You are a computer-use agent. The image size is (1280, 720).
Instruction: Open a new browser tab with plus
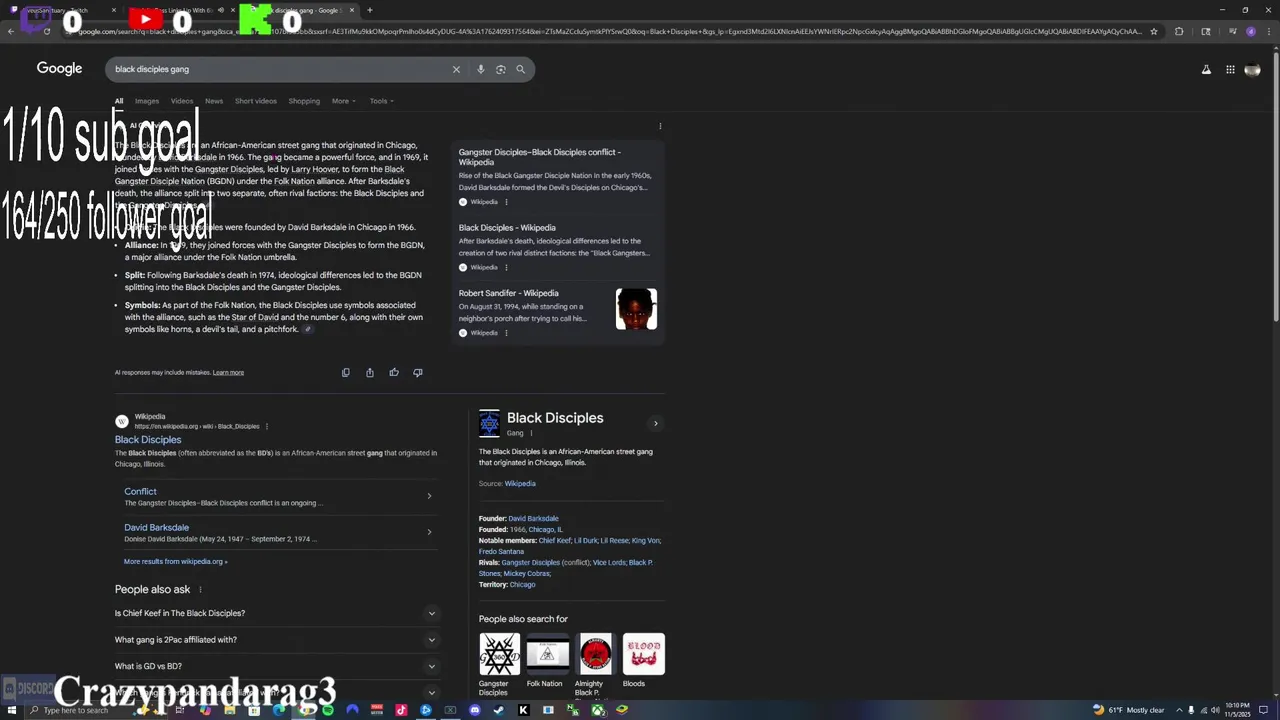(x=370, y=10)
